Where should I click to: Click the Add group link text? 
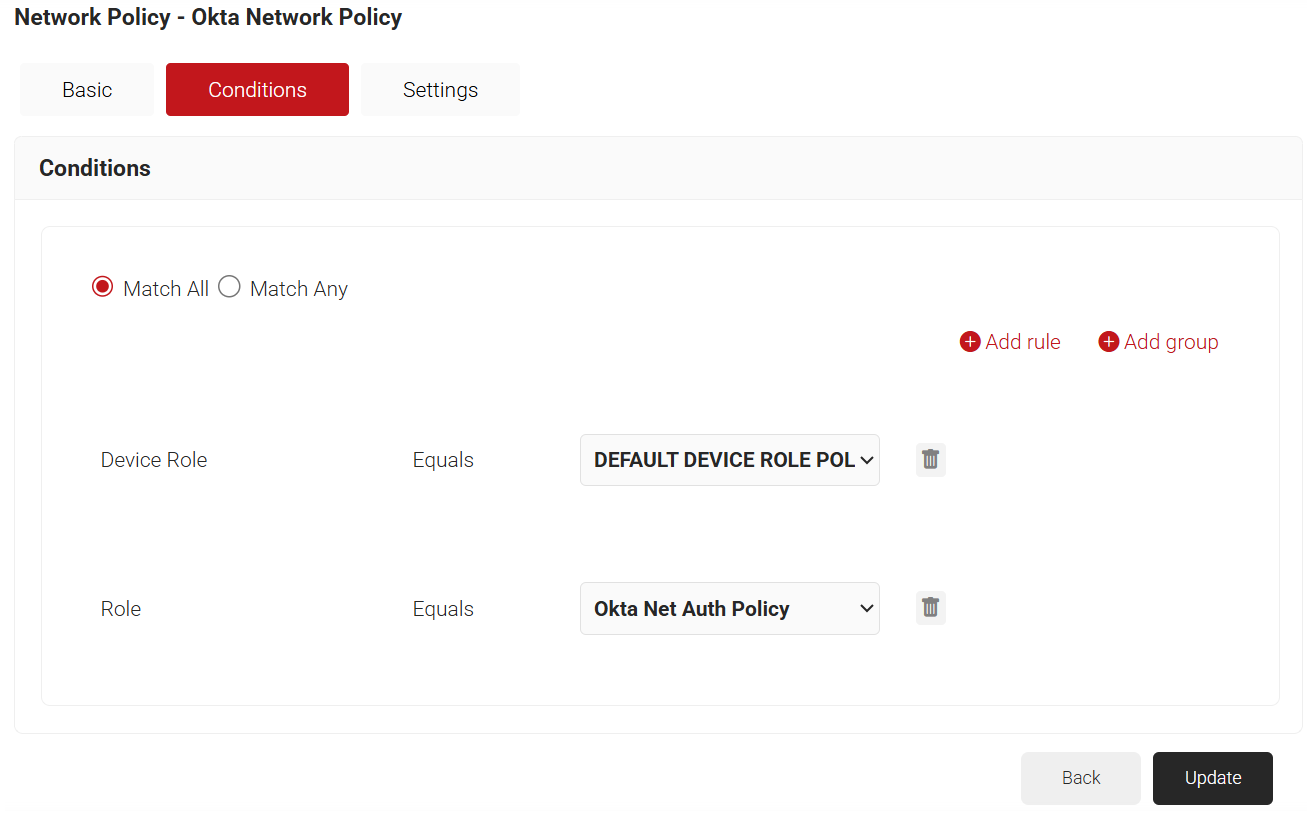(1171, 342)
